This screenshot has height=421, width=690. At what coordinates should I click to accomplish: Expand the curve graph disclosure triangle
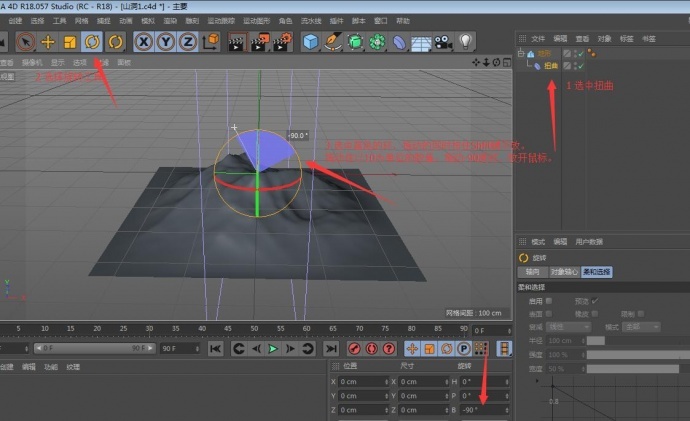537,381
